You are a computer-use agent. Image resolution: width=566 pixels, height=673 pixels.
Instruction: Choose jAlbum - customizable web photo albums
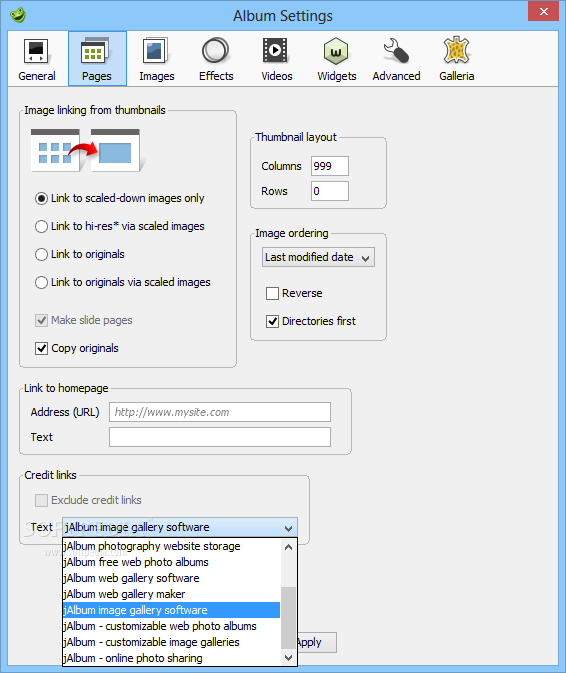click(x=172, y=627)
